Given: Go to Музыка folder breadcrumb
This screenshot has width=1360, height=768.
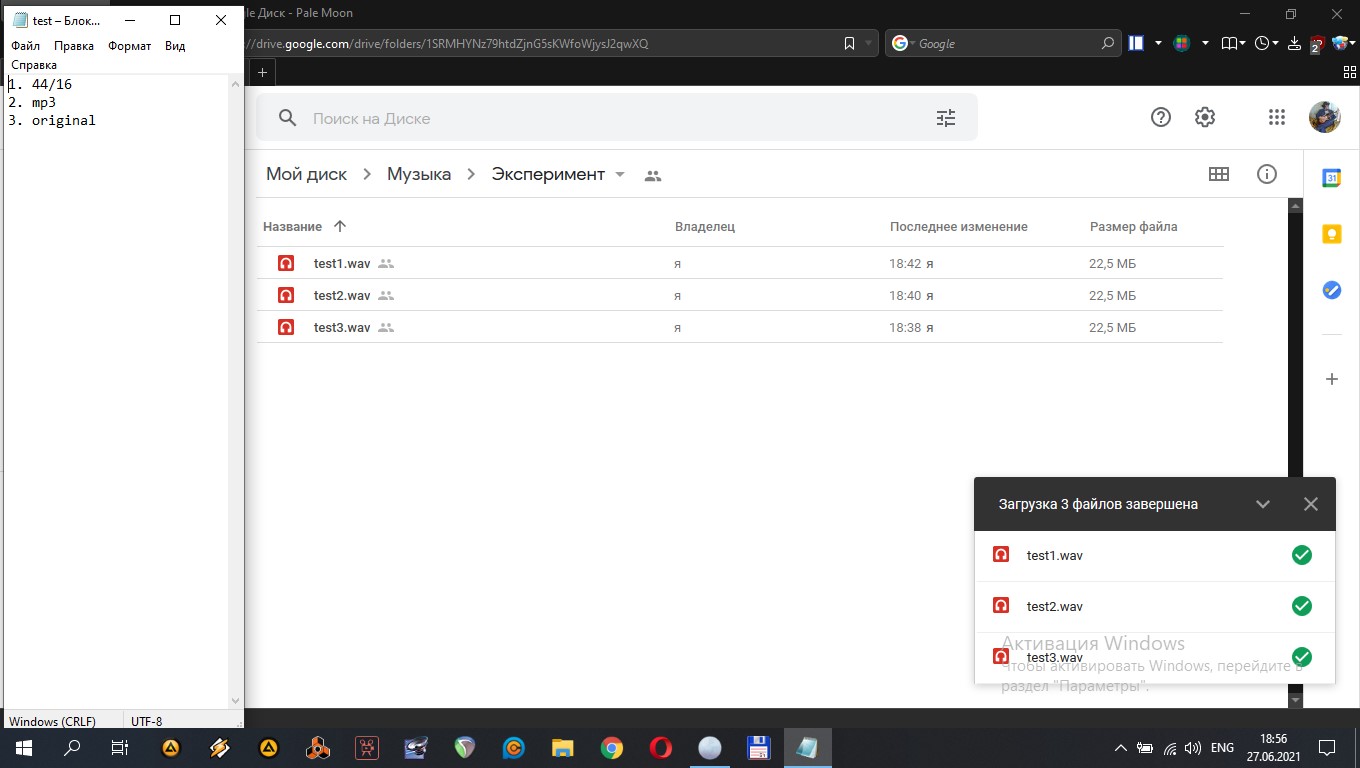Looking at the screenshot, I should click(419, 174).
